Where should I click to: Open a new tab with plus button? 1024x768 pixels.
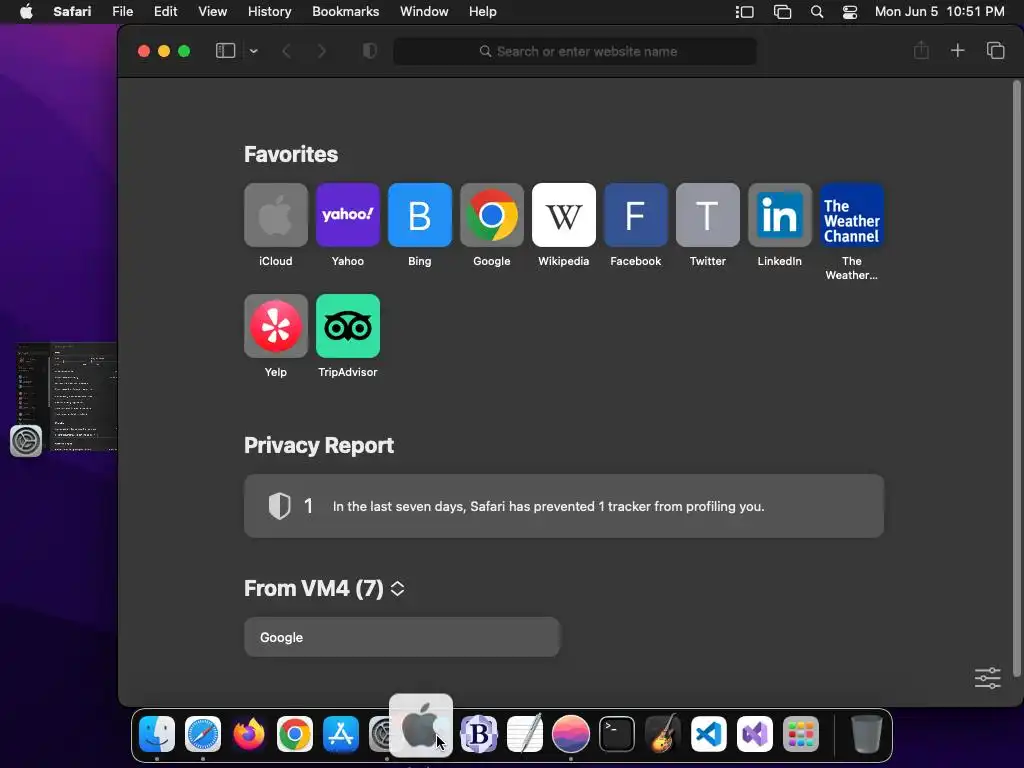tap(957, 50)
